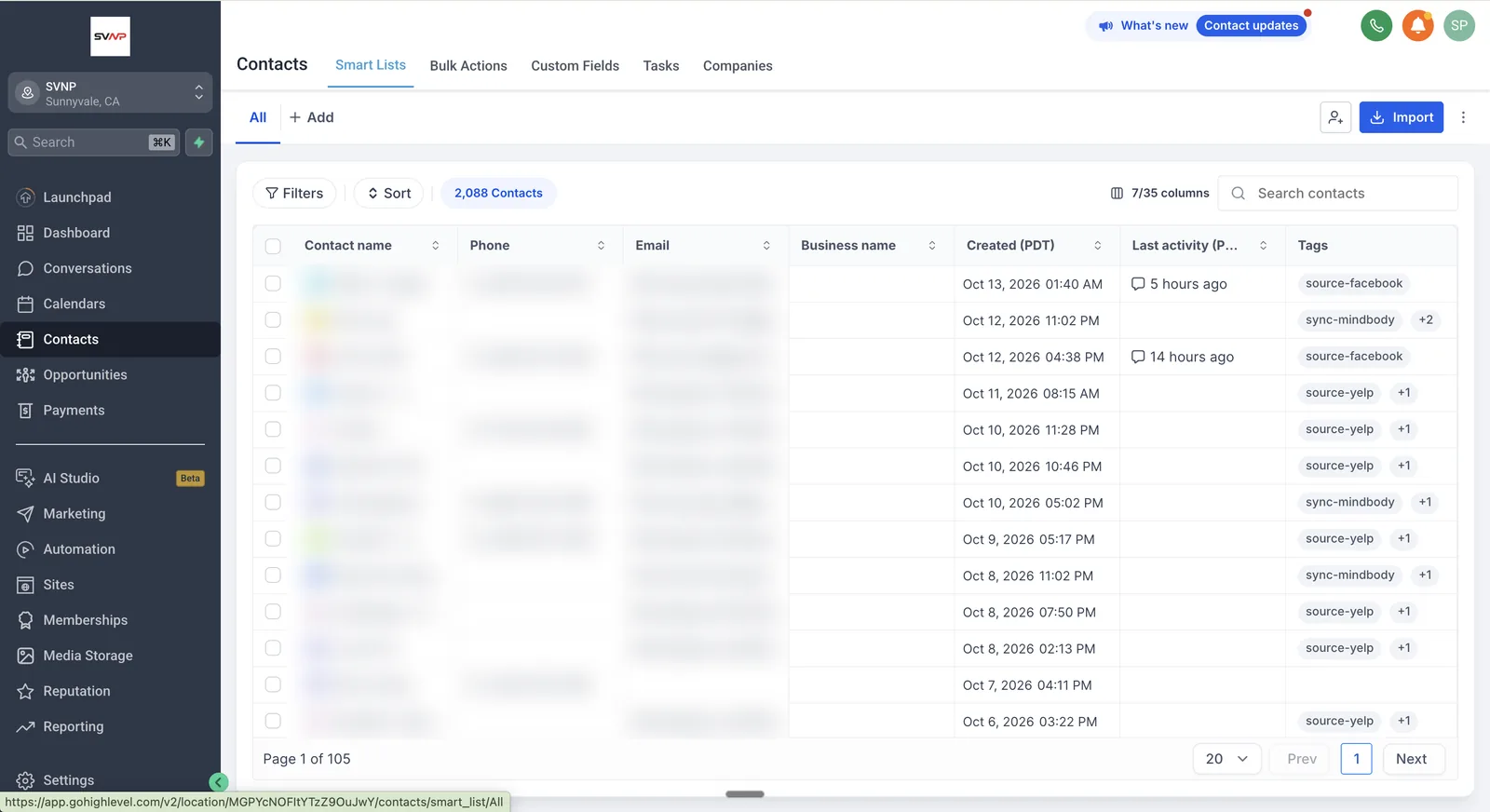
Task: Click the Search contacts field
Action: tap(1338, 194)
